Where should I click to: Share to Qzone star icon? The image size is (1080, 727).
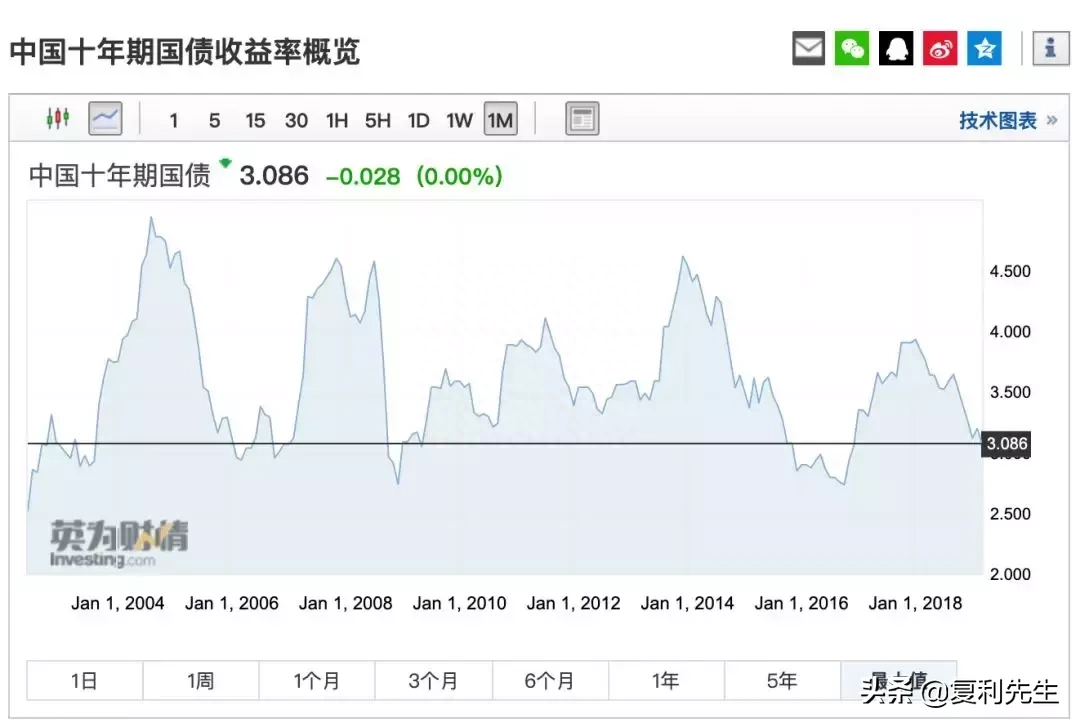[984, 48]
